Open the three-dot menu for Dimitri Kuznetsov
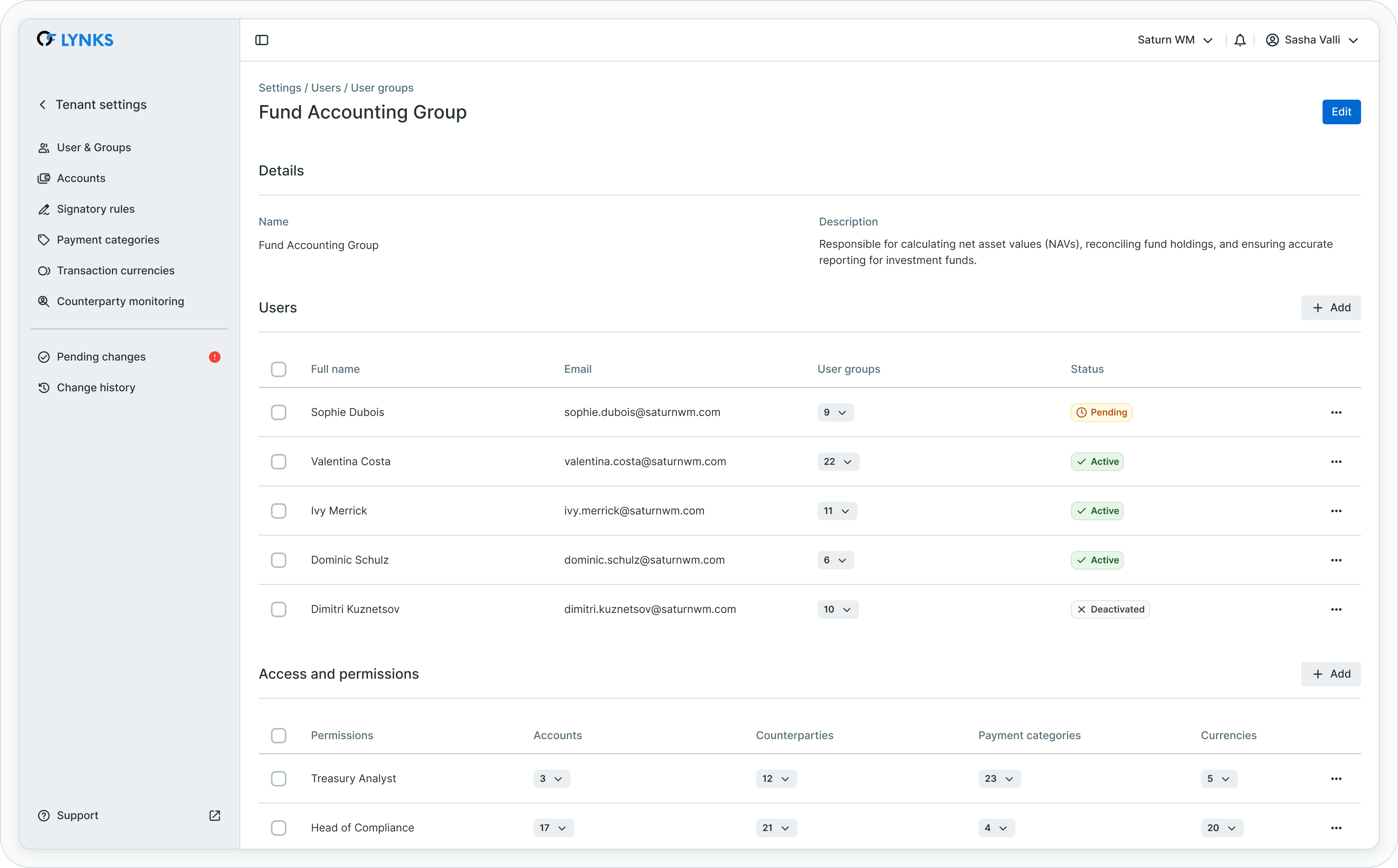The image size is (1398, 868). (1336, 610)
